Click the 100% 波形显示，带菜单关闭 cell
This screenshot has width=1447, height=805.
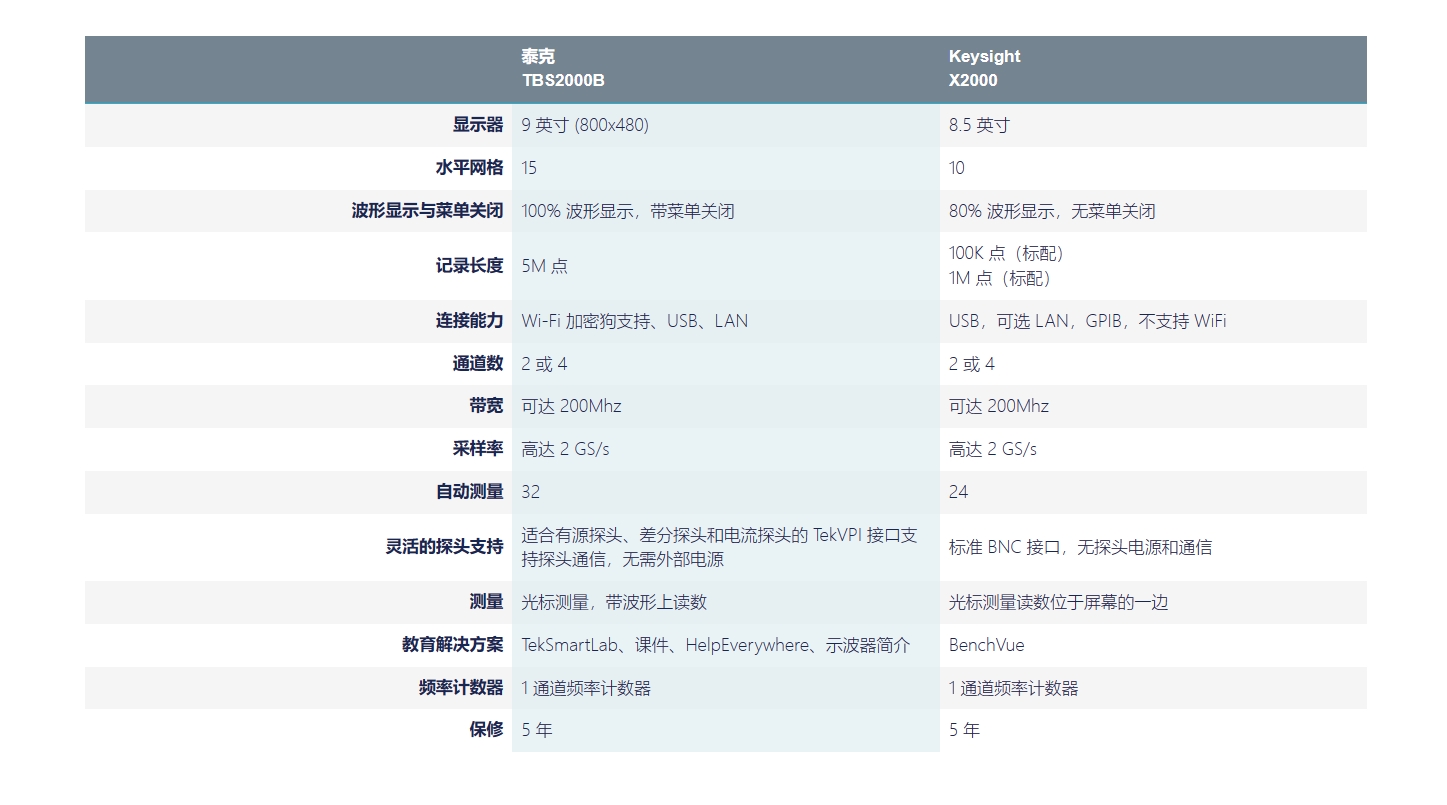[x=628, y=211]
